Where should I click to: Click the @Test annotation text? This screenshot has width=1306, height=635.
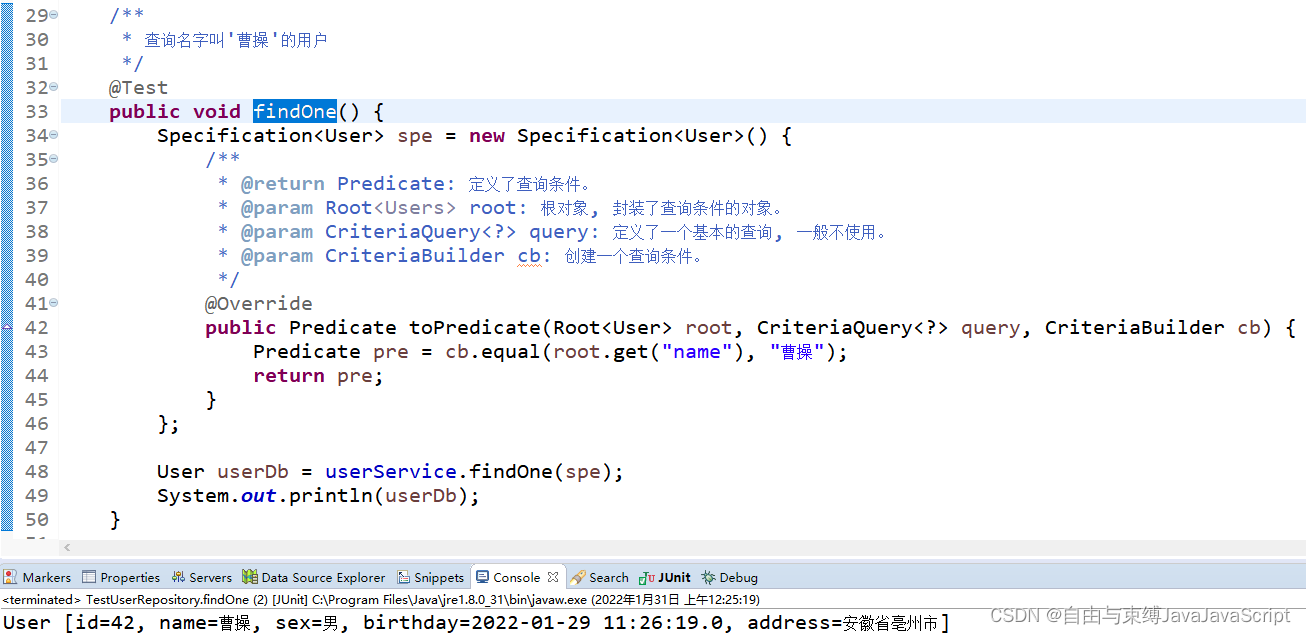(x=138, y=88)
